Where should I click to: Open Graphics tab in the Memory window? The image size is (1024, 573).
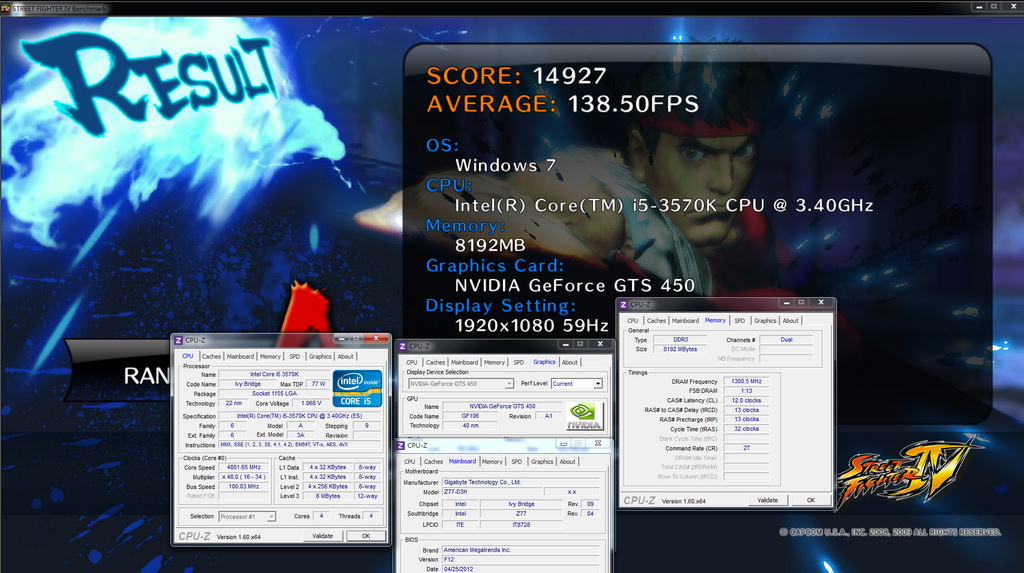[x=765, y=321]
